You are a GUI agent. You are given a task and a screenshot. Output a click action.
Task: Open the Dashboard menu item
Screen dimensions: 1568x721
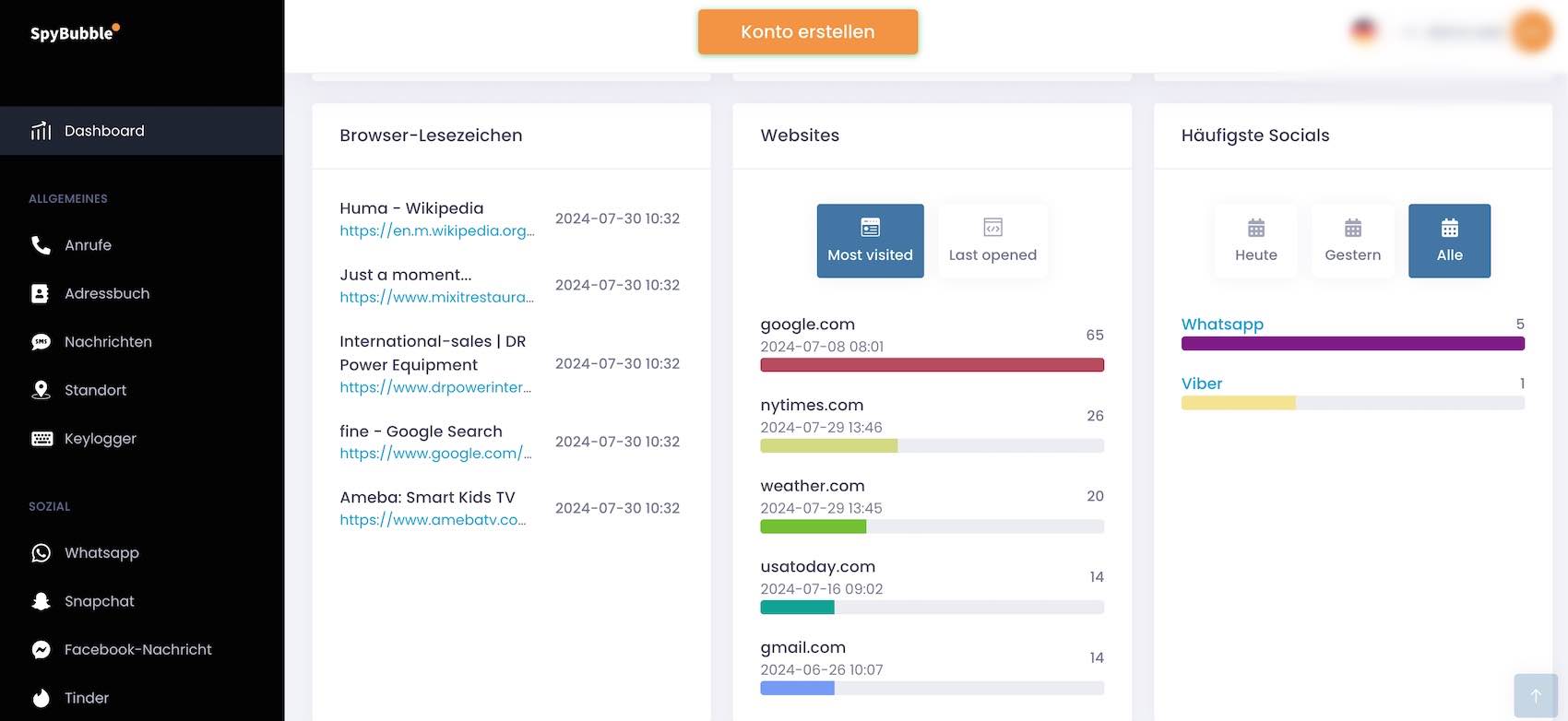coord(142,131)
